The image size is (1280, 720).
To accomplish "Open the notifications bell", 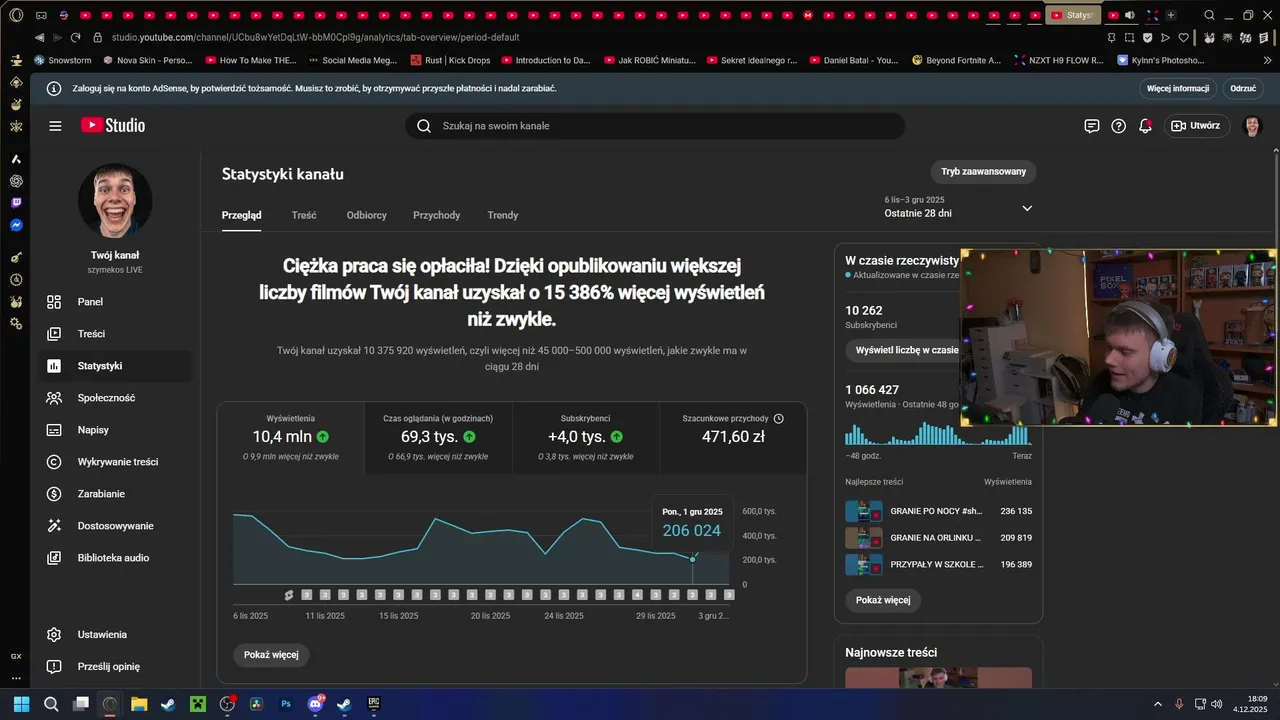I will click(1146, 126).
